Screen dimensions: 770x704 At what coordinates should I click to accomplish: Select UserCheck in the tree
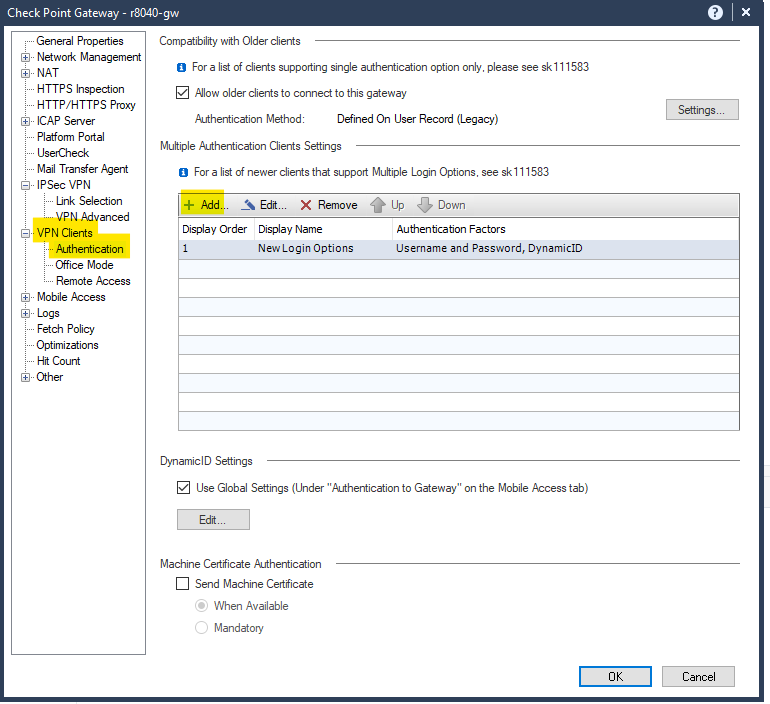tap(63, 153)
